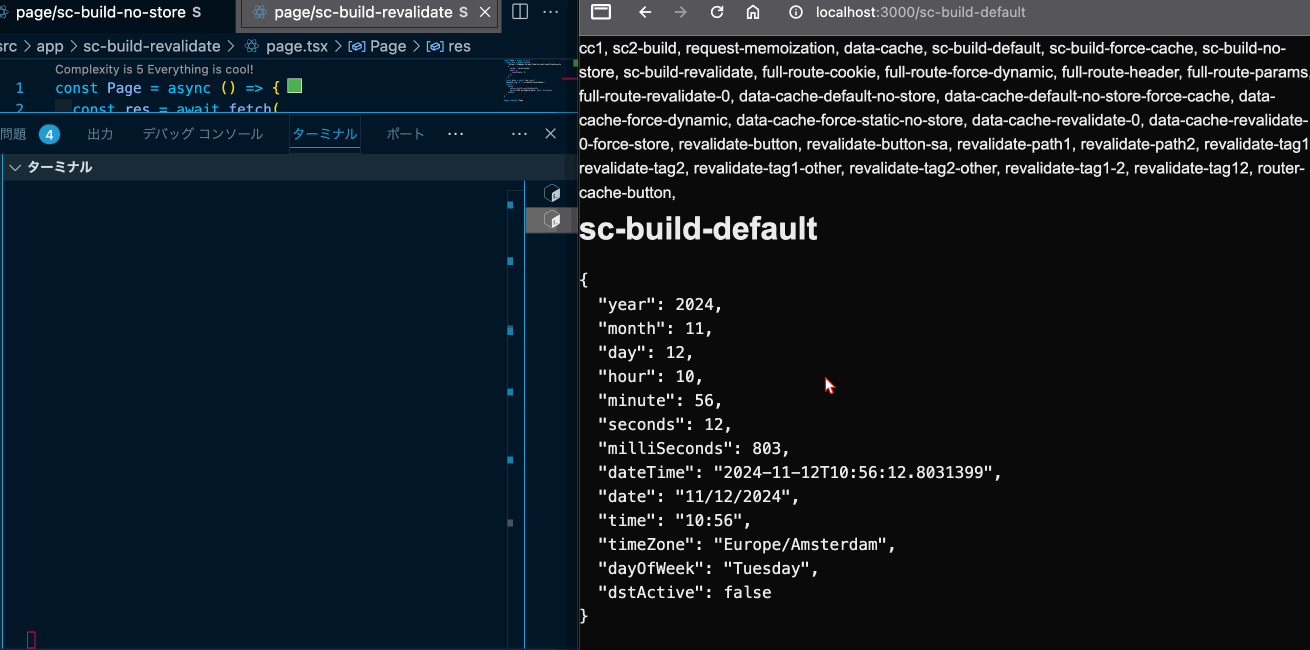Select the ターミナル panel tab
Screen dimensions: 1310x650
[x=324, y=134]
